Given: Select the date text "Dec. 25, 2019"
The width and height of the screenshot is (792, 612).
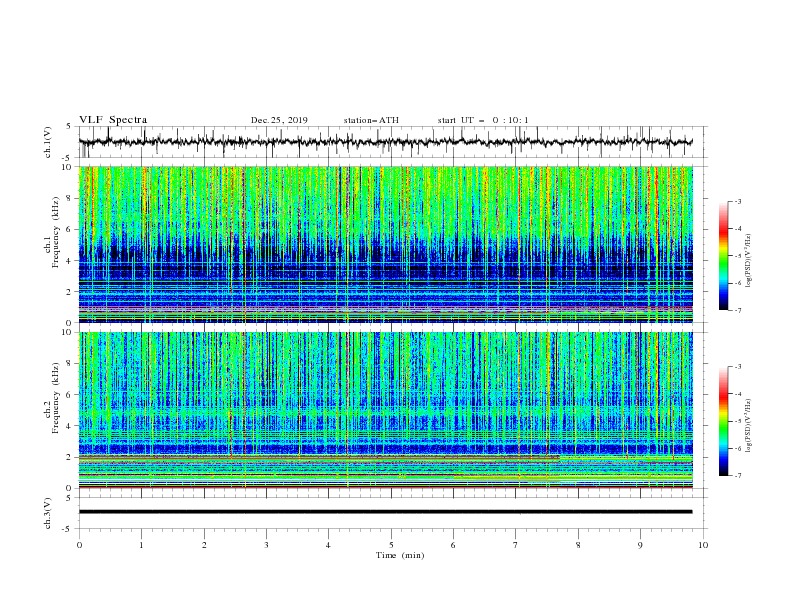Looking at the screenshot, I should point(279,120).
